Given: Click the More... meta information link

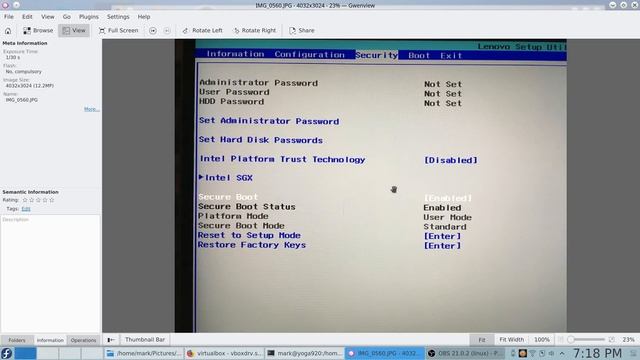Looking at the screenshot, I should (x=91, y=109).
